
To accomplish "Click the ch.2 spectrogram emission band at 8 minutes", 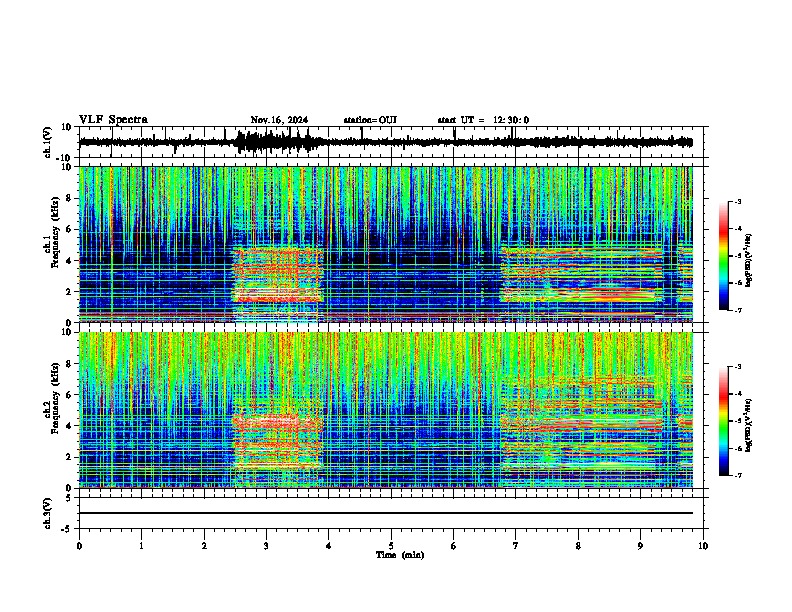I will pyautogui.click(x=581, y=424).
